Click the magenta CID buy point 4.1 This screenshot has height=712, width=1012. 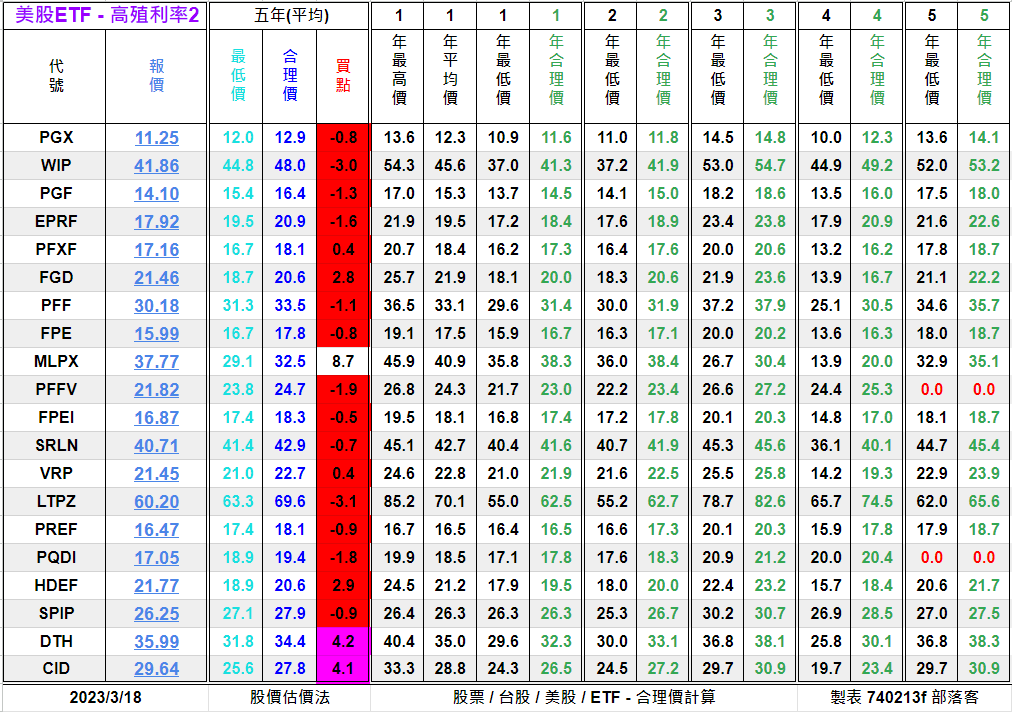[x=343, y=669]
